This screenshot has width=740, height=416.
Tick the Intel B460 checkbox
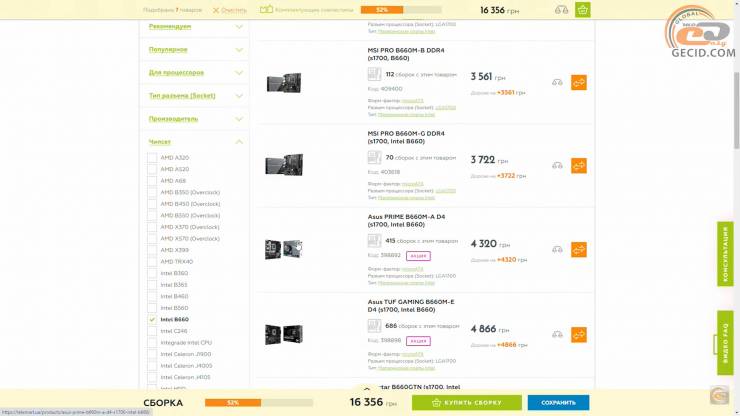coord(152,297)
